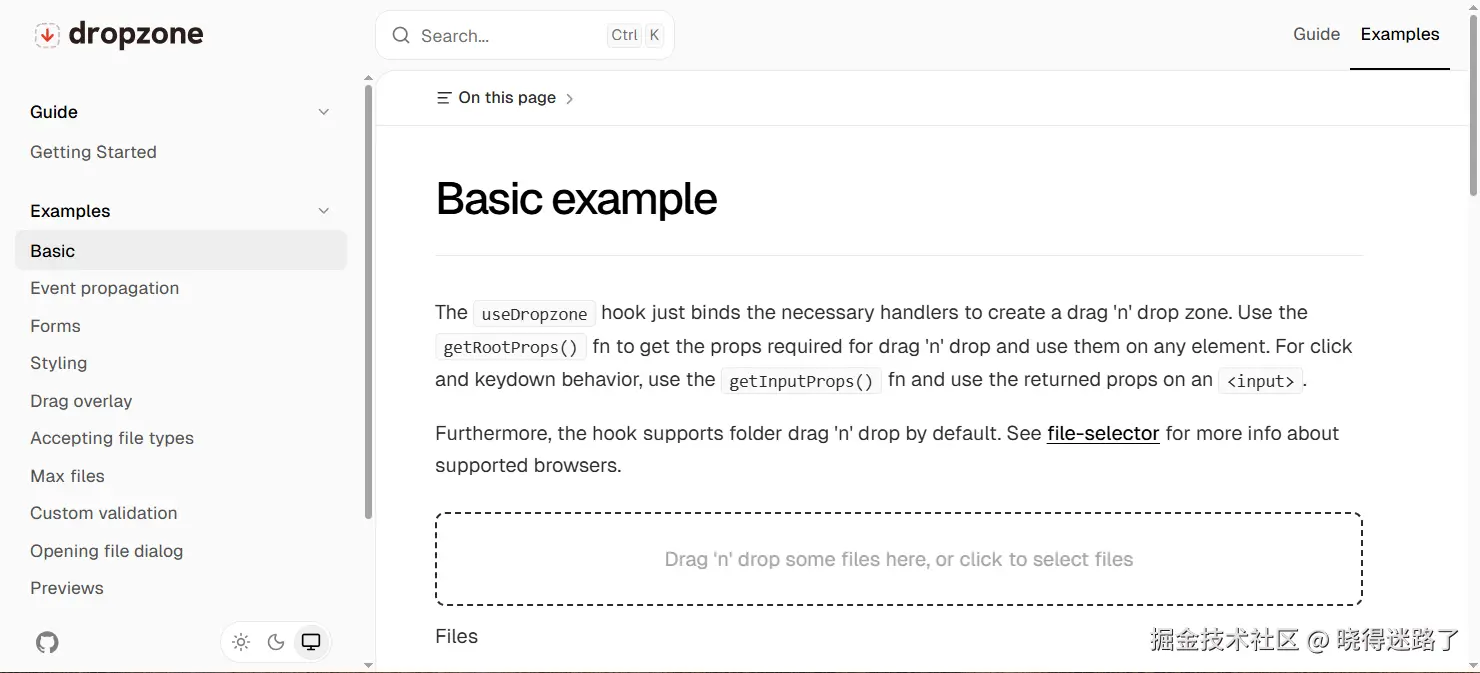Open the Guide top navigation tab
Image resolution: width=1480 pixels, height=673 pixels.
click(x=1316, y=34)
